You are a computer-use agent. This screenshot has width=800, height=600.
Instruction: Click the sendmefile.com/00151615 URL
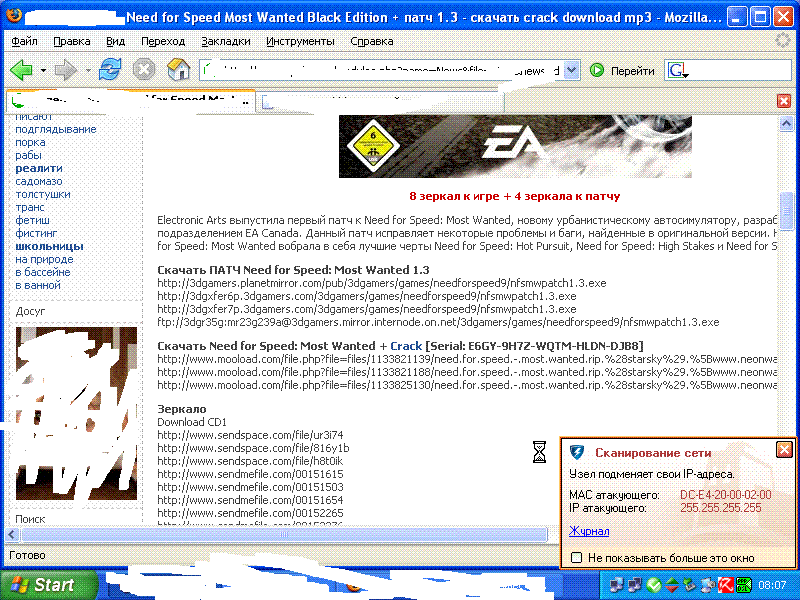tap(251, 474)
